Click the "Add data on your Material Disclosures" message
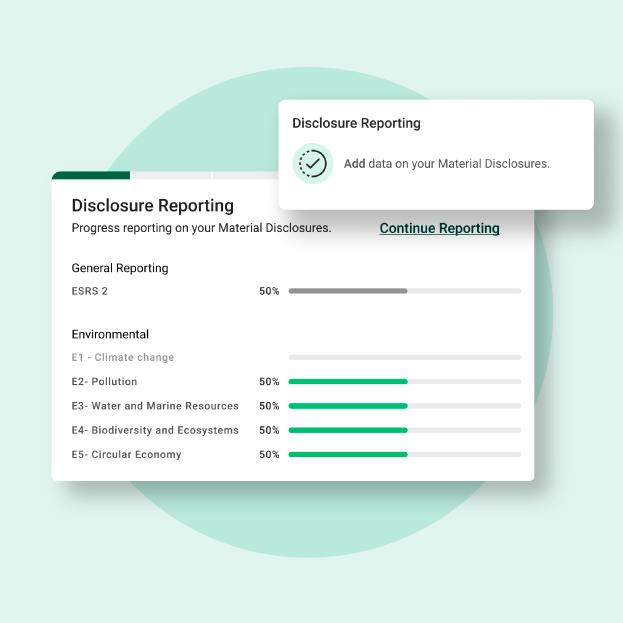The width and height of the screenshot is (623, 623). [446, 164]
